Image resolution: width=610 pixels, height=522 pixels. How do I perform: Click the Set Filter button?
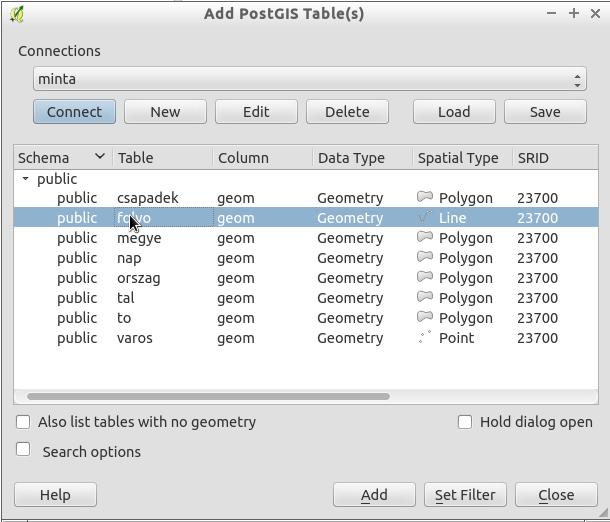pyautogui.click(x=465, y=495)
